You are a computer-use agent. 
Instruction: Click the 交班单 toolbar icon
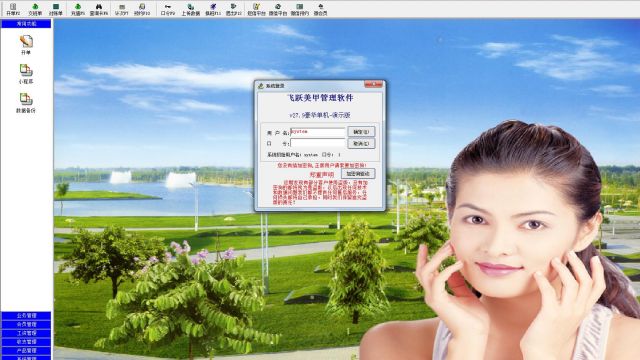(x=35, y=9)
